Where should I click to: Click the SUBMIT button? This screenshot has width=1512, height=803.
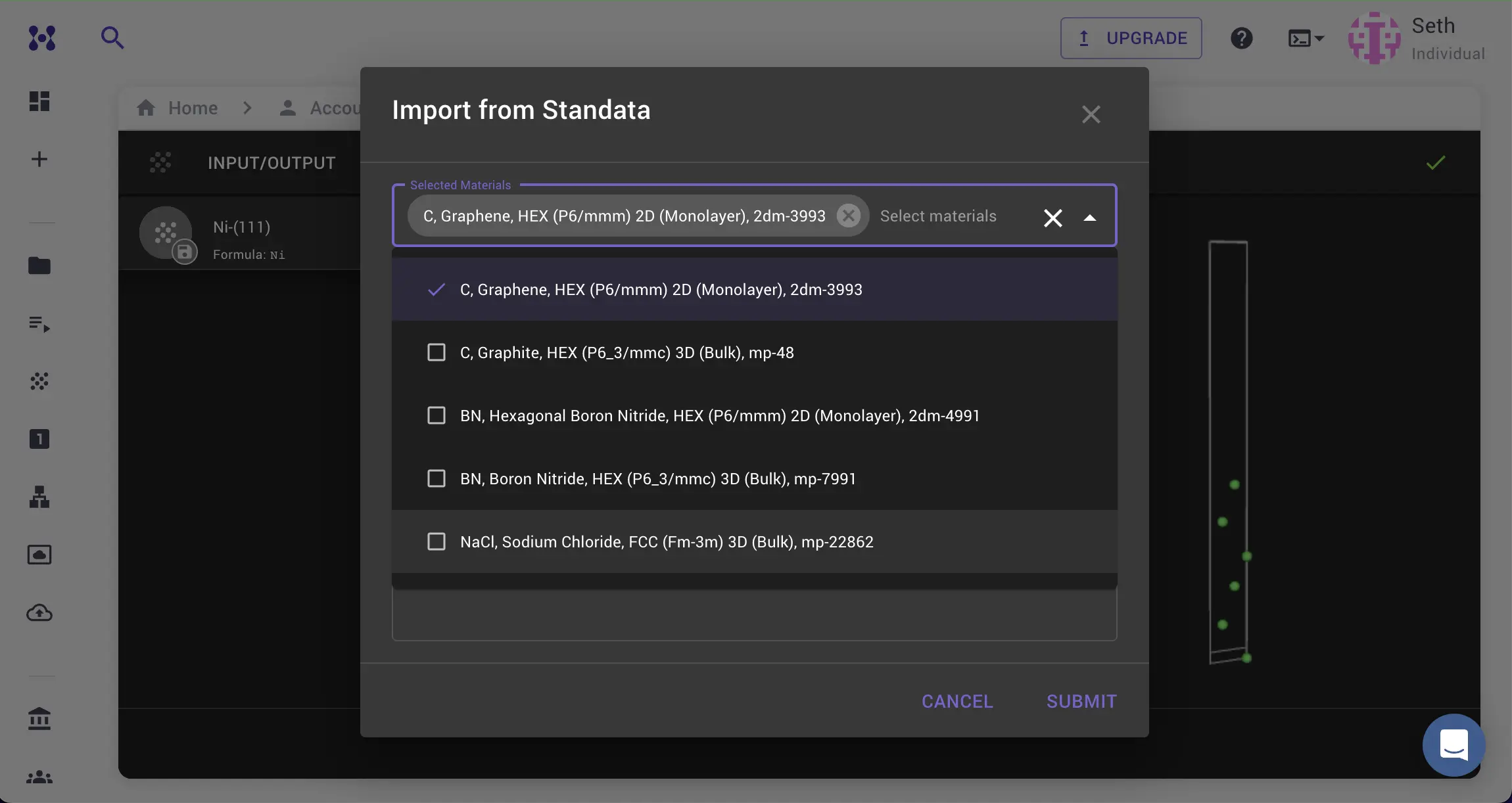[1079, 700]
